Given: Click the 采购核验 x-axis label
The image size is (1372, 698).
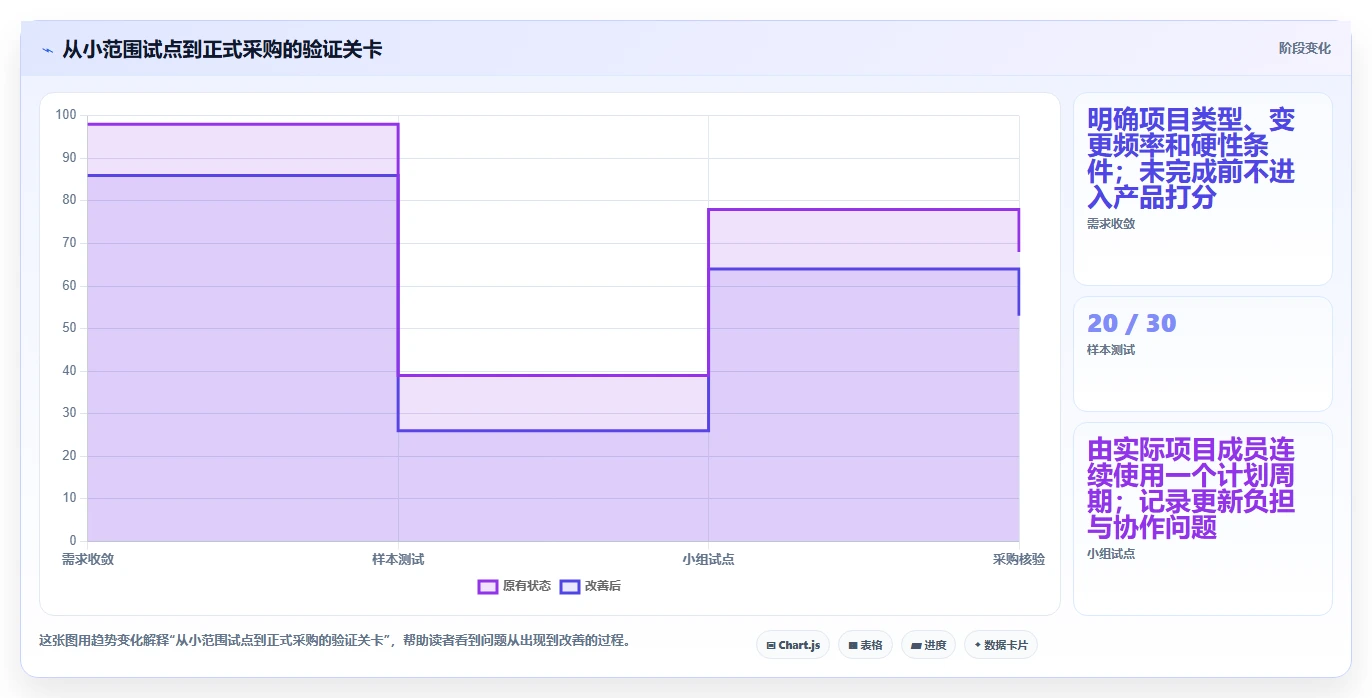Looking at the screenshot, I should pos(1019,559).
